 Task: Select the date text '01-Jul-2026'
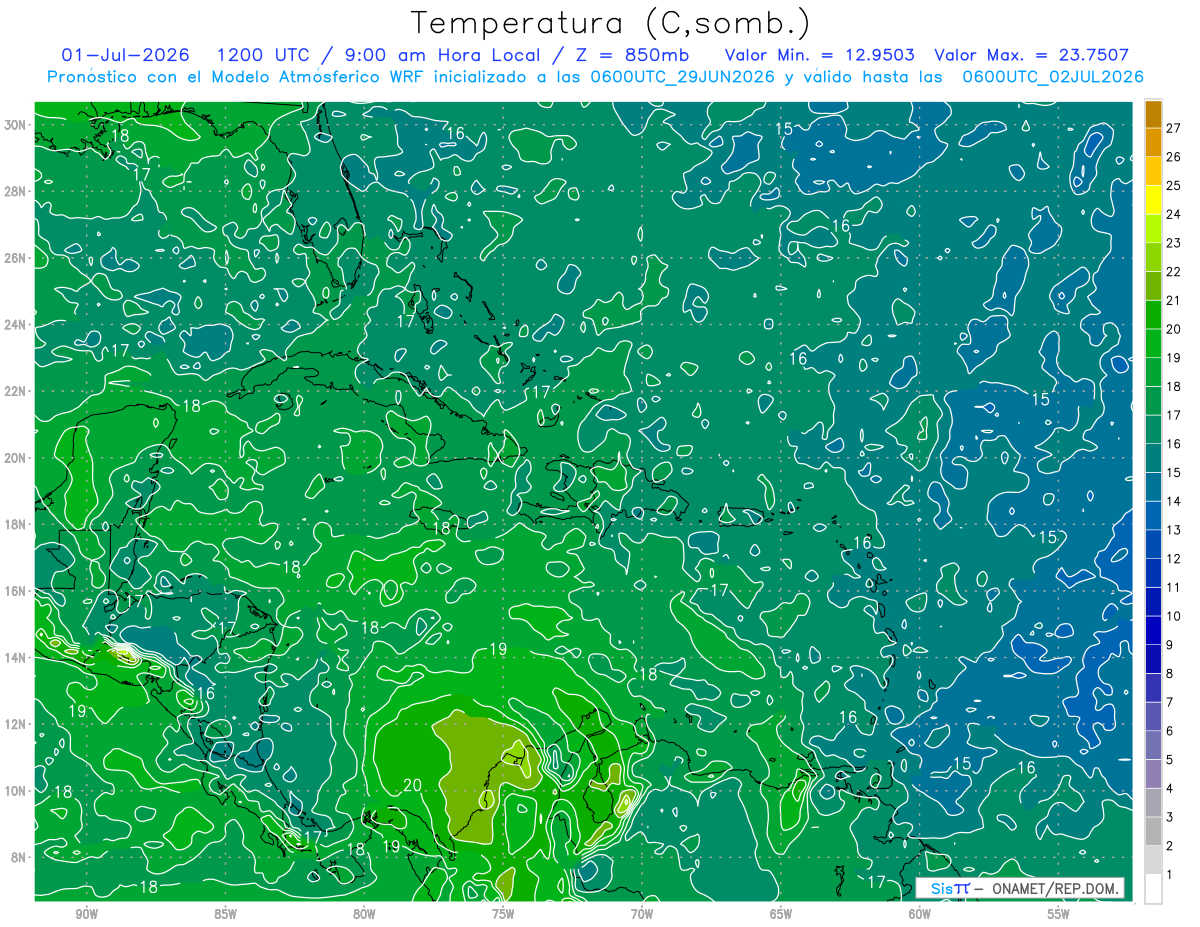(x=124, y=55)
